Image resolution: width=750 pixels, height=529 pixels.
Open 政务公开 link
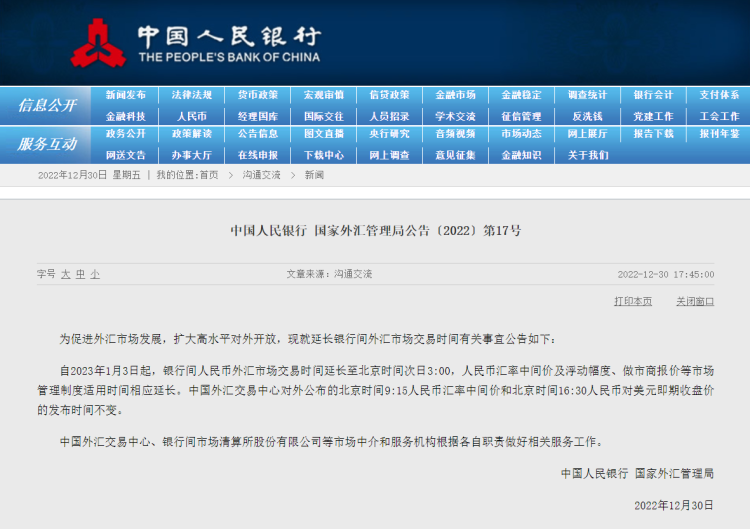[125, 133]
